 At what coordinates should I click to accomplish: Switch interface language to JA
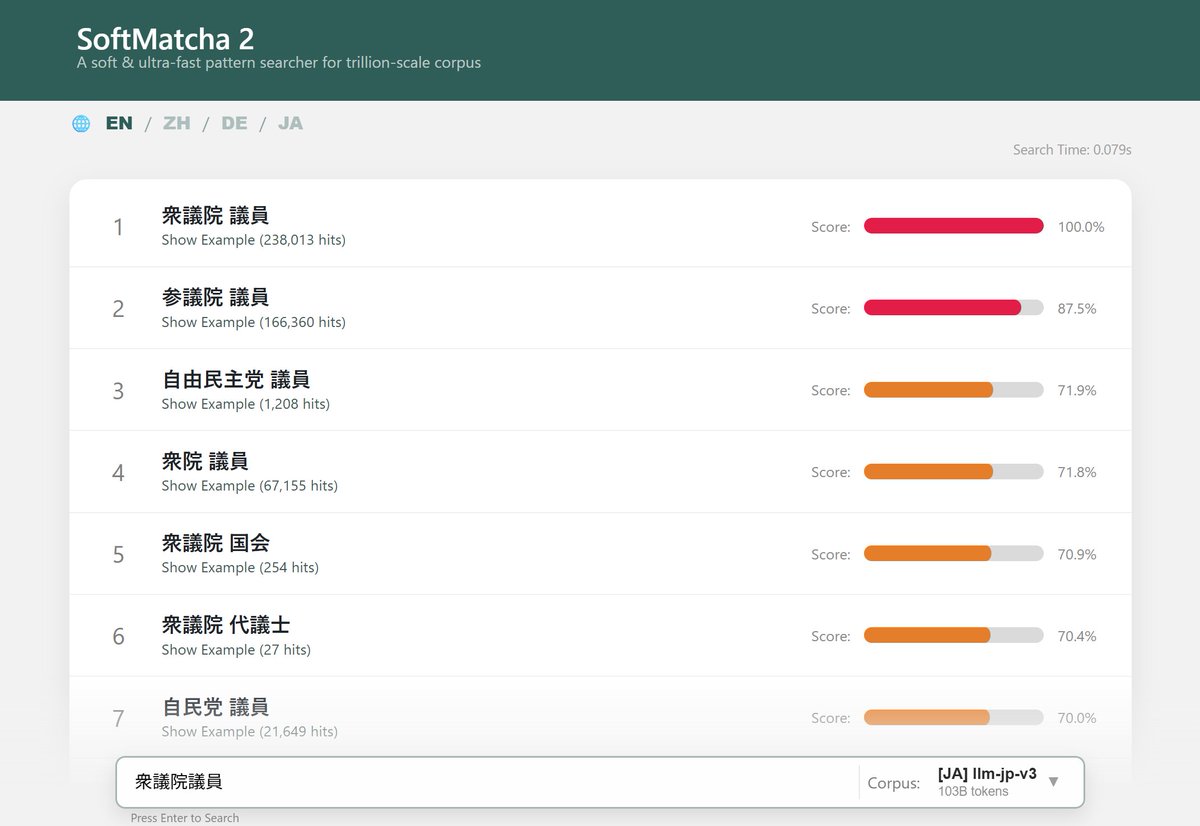coord(290,124)
